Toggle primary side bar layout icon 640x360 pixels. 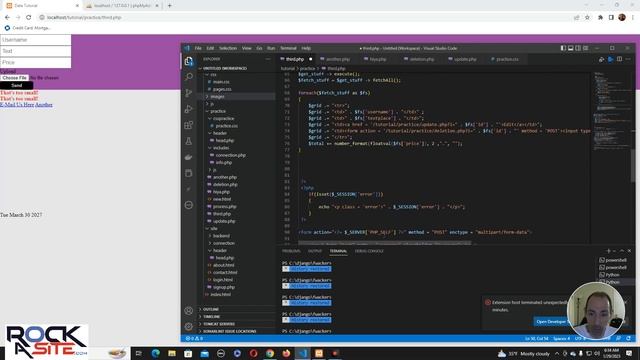563,48
